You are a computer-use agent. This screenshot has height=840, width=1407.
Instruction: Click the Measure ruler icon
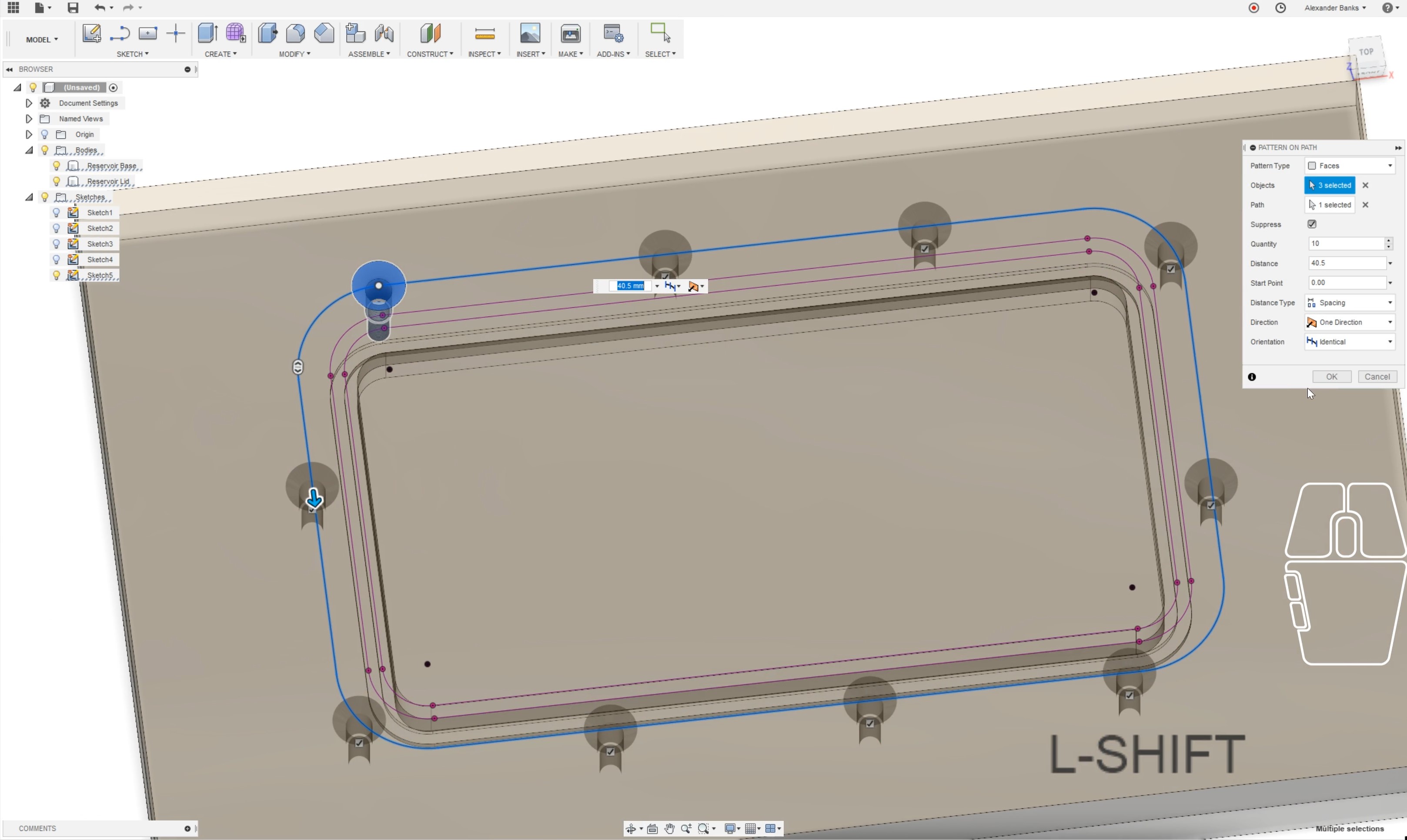tap(485, 34)
